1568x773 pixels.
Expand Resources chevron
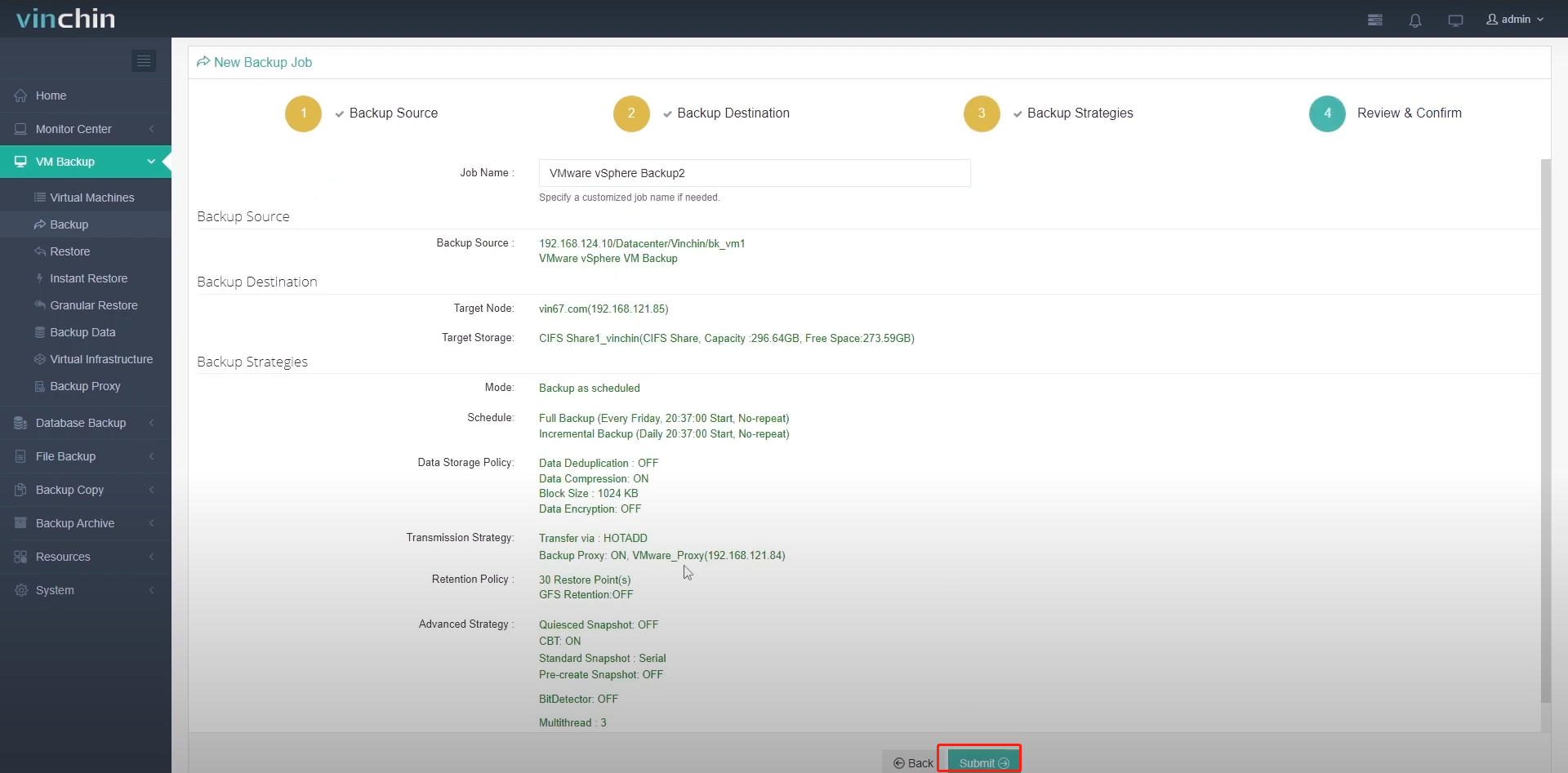point(152,557)
